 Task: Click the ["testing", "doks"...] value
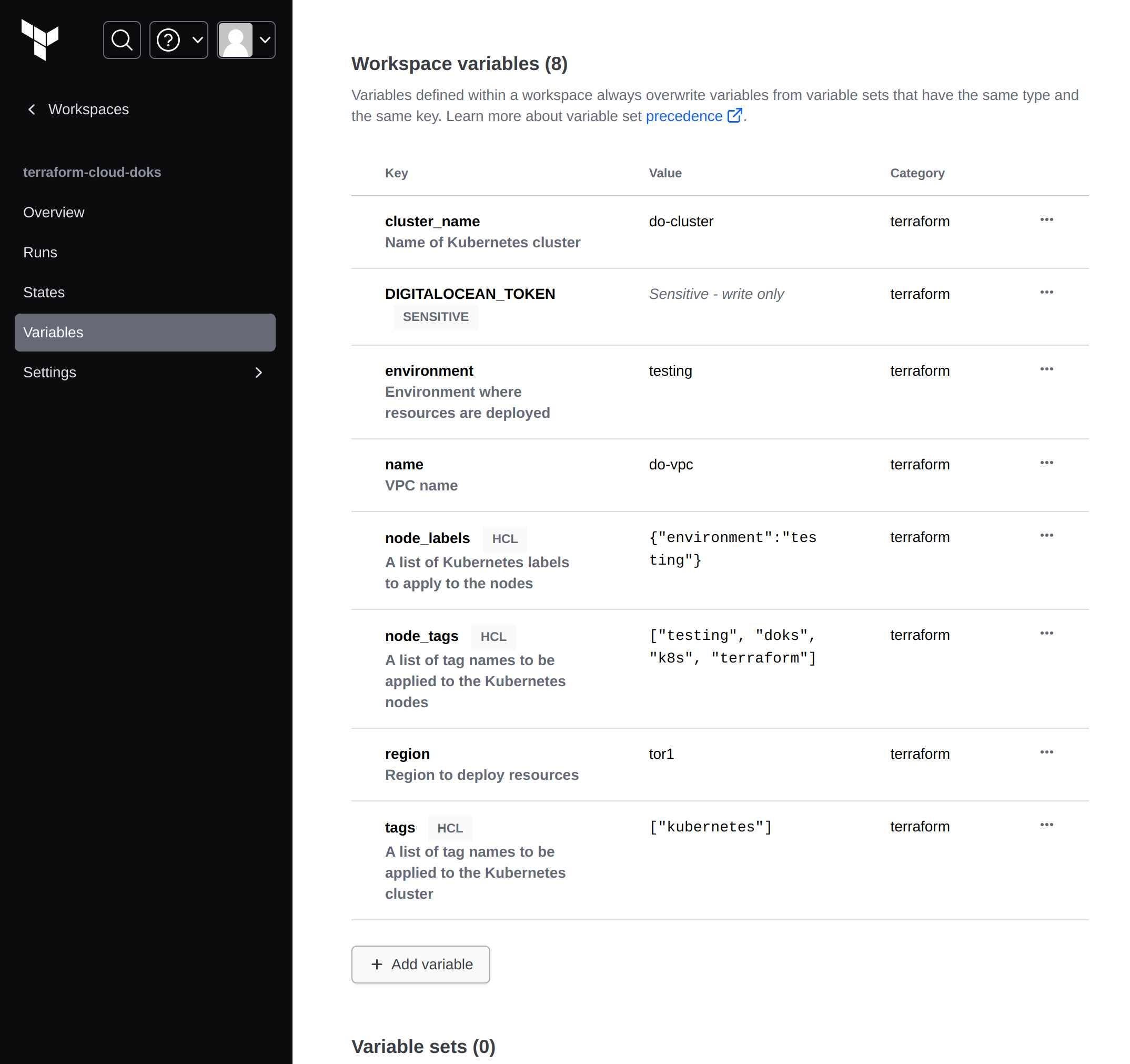click(x=733, y=647)
